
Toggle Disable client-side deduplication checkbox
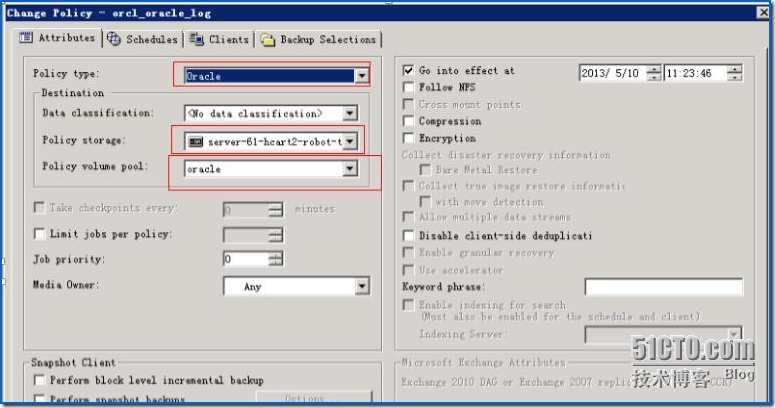tap(408, 235)
